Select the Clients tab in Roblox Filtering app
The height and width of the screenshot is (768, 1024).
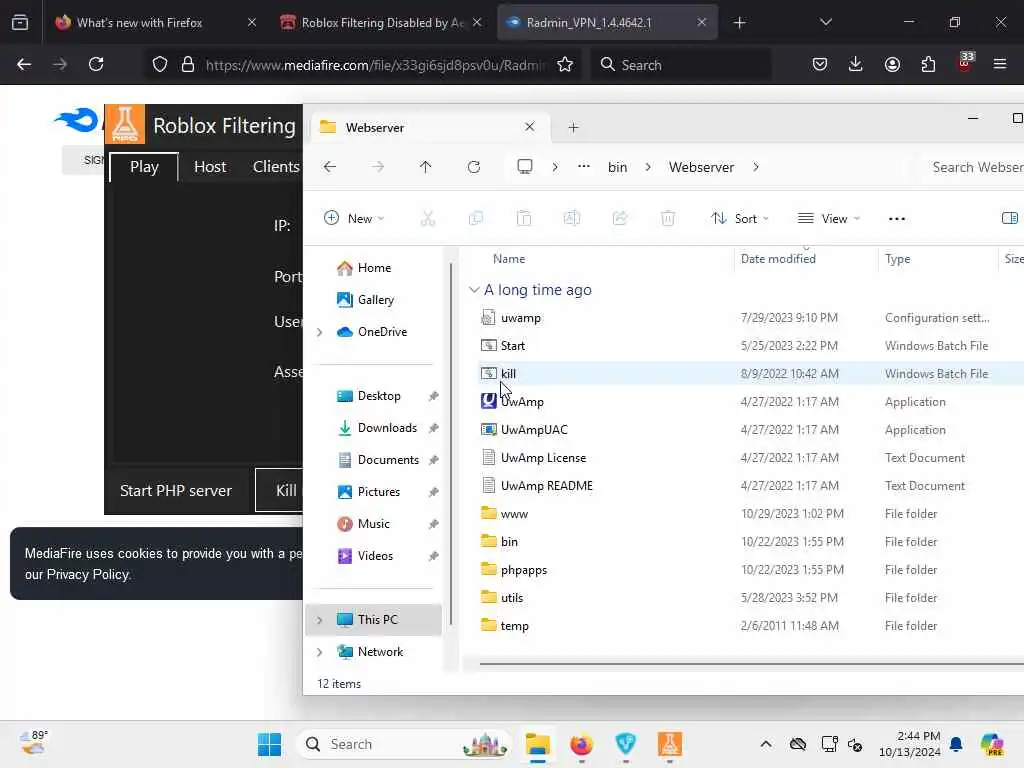point(276,167)
